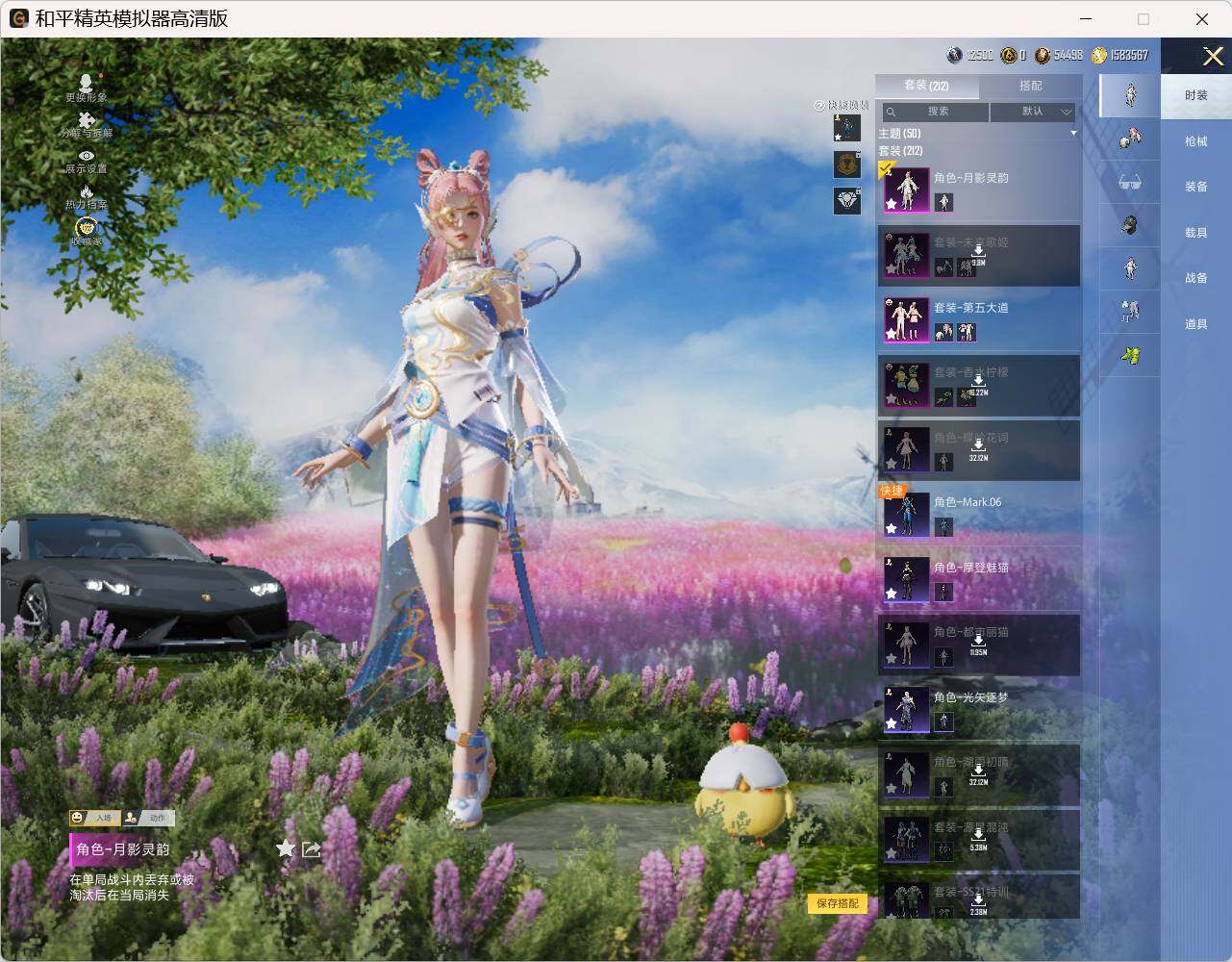Image resolution: width=1232 pixels, height=962 pixels.
Task: Close the emulator window
Action: coord(1202,18)
